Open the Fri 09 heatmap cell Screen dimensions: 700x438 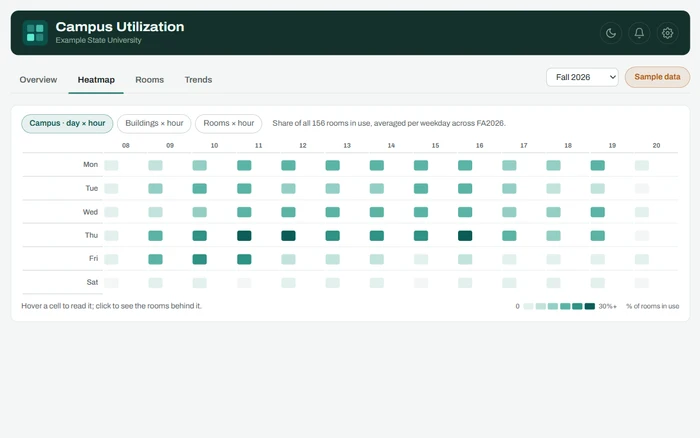tap(155, 259)
